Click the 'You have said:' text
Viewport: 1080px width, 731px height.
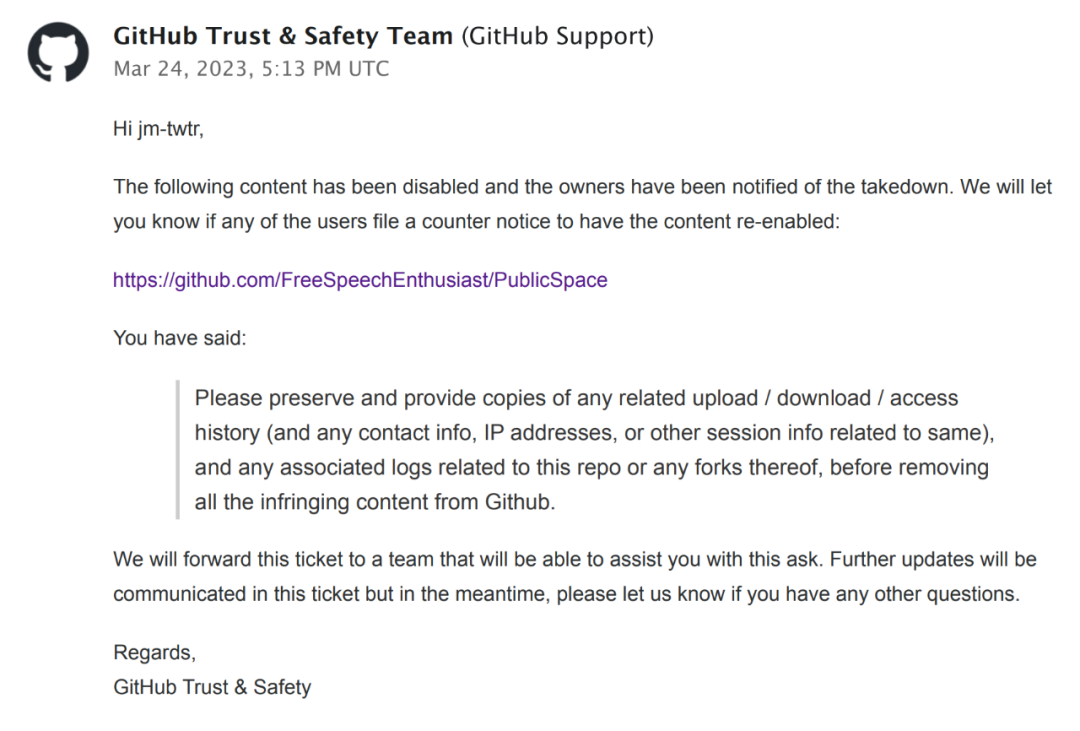point(179,338)
